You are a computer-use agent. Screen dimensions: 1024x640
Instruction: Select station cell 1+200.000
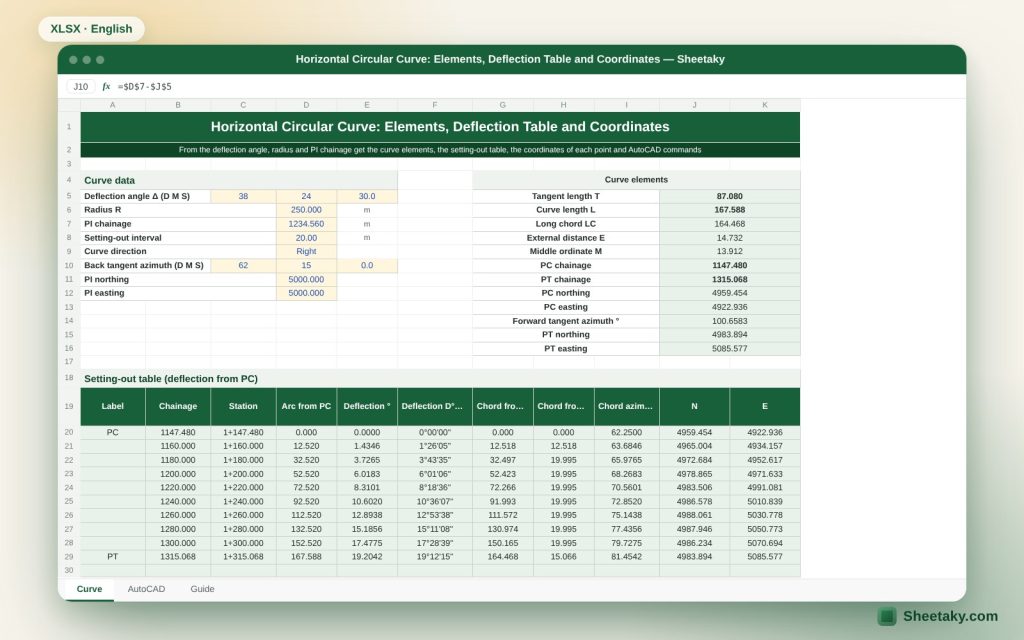point(243,474)
